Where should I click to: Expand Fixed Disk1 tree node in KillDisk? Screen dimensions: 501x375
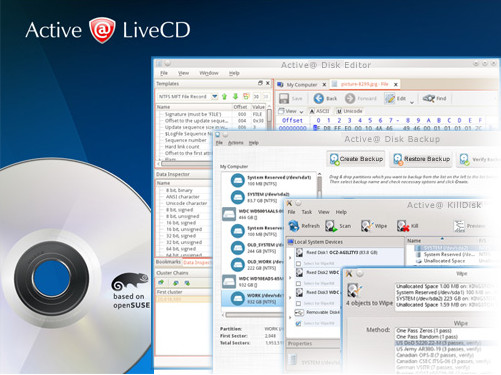(290, 258)
